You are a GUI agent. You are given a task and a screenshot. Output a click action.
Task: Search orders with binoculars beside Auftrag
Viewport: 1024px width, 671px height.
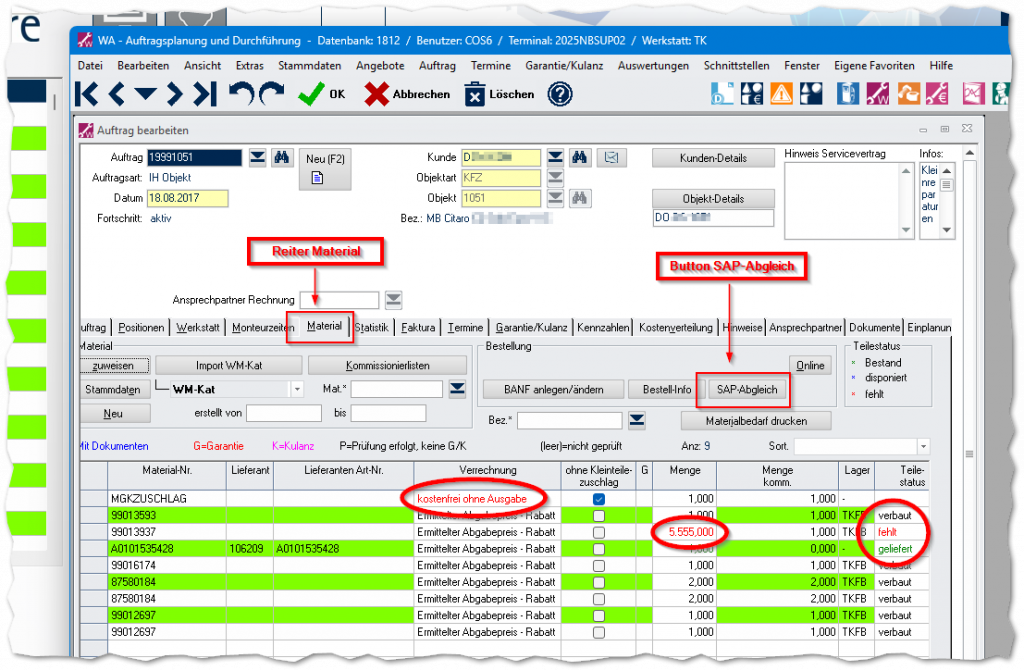281,157
